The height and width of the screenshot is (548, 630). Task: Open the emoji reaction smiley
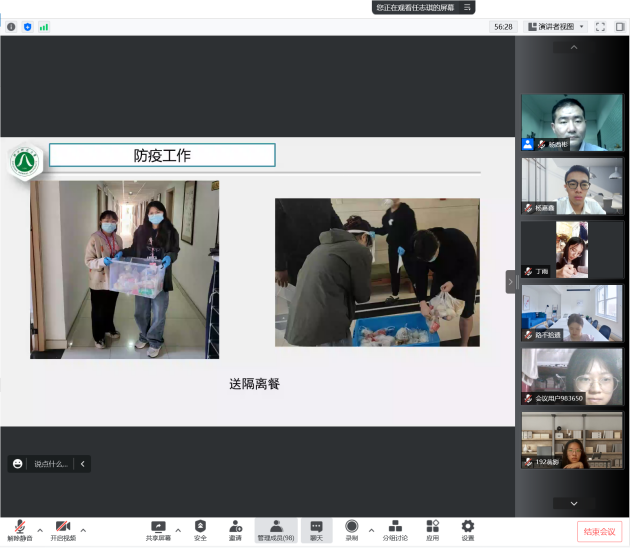17,464
